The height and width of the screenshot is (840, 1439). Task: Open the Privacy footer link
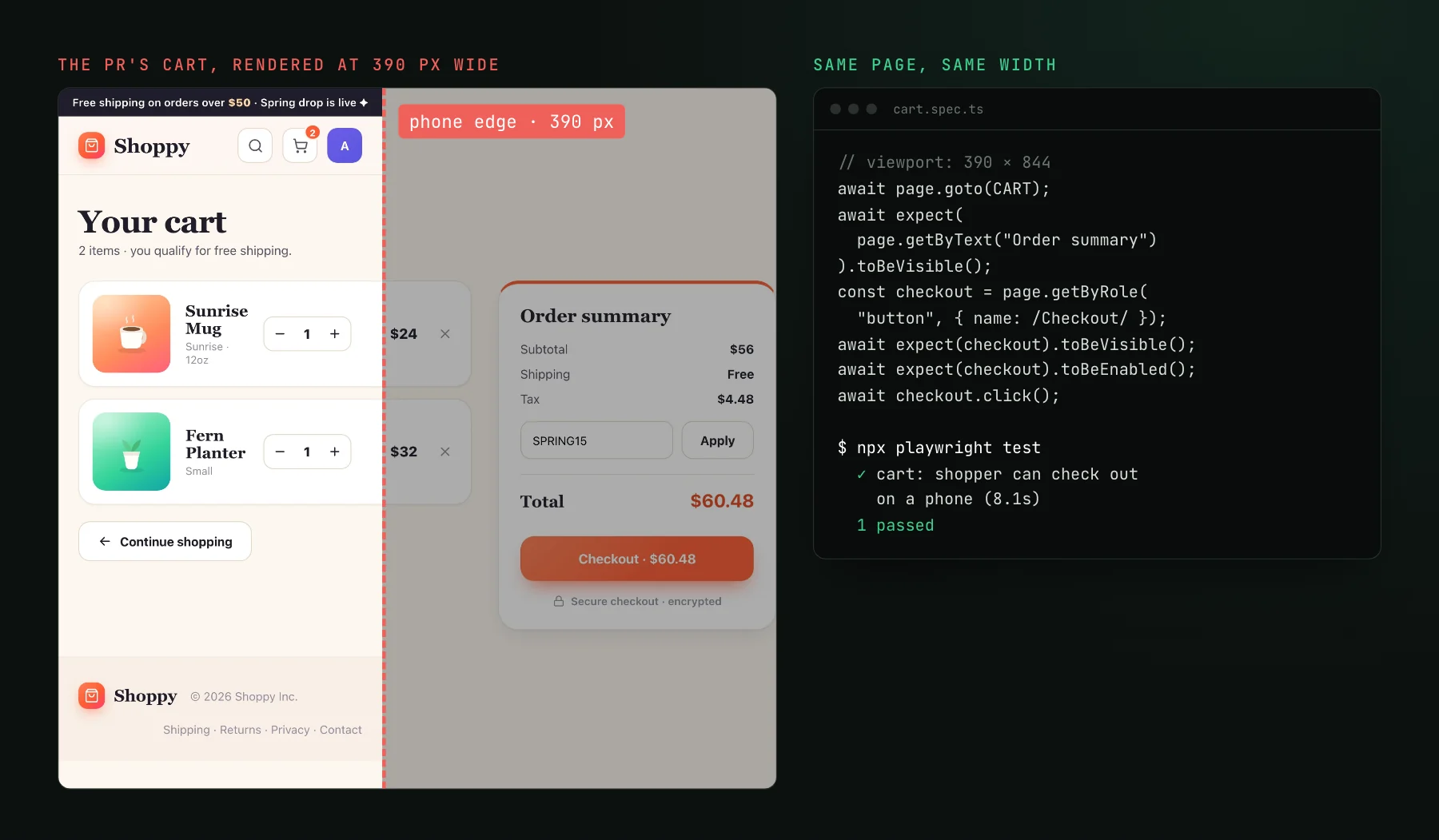click(x=290, y=730)
